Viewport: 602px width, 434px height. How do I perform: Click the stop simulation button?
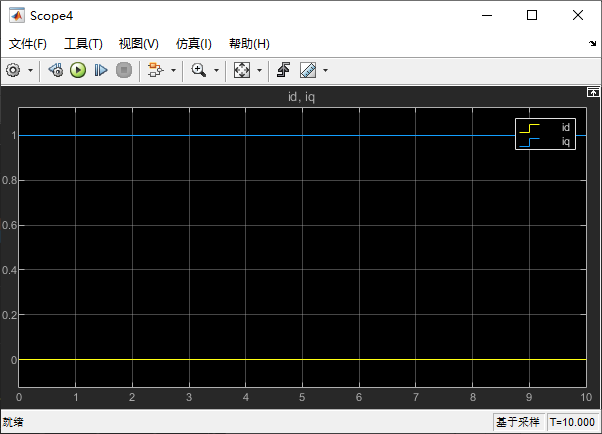124,70
